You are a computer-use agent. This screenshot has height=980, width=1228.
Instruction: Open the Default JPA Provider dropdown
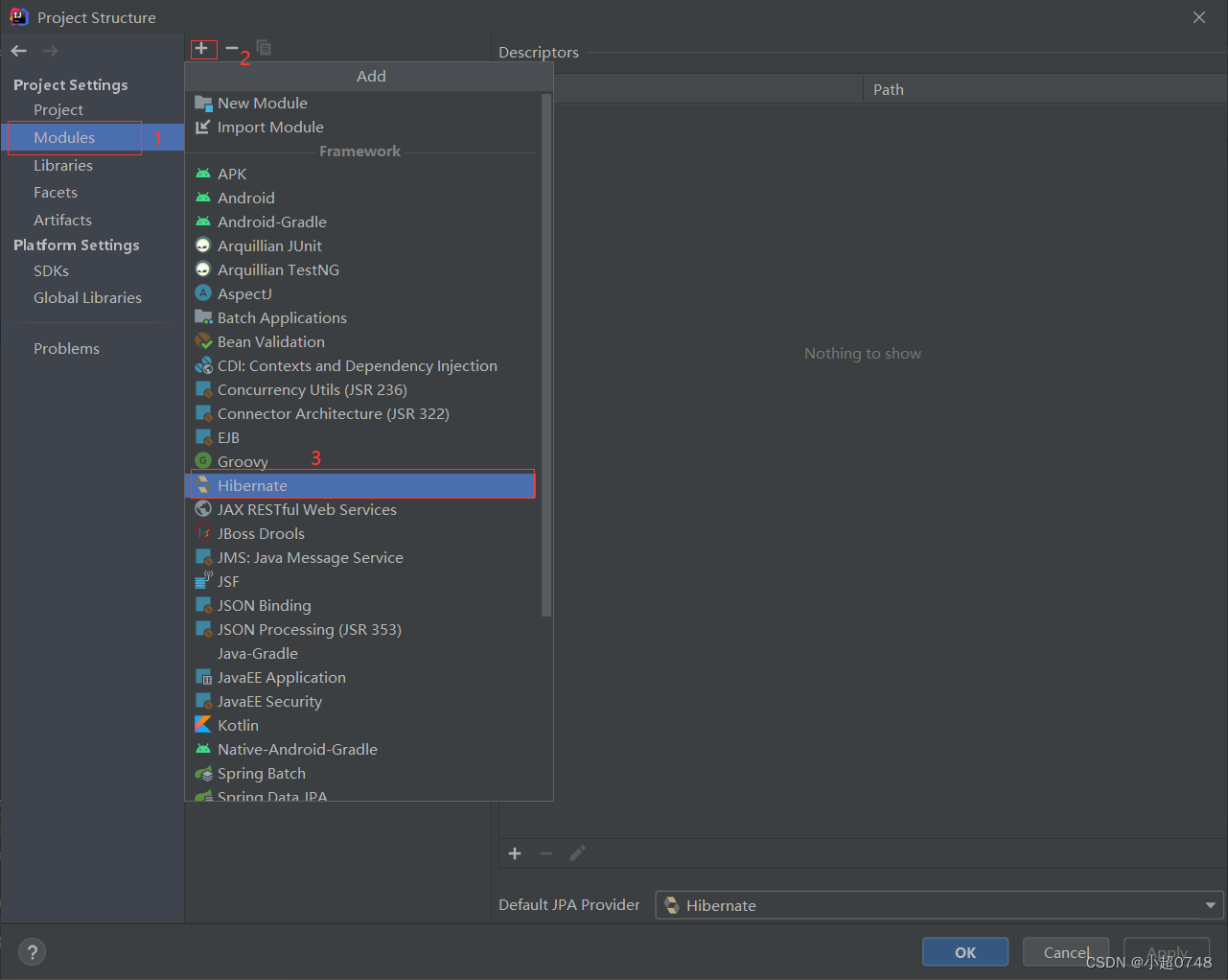(x=939, y=905)
